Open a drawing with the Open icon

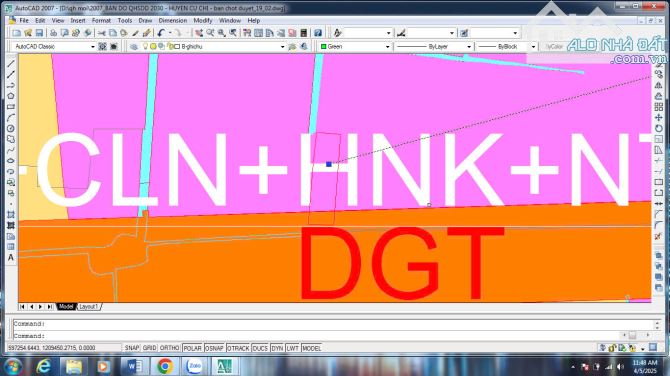28,33
